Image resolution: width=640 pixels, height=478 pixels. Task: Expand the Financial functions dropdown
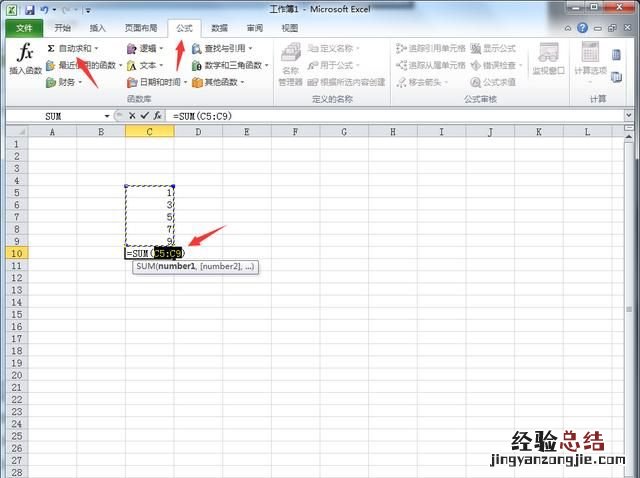(78, 82)
